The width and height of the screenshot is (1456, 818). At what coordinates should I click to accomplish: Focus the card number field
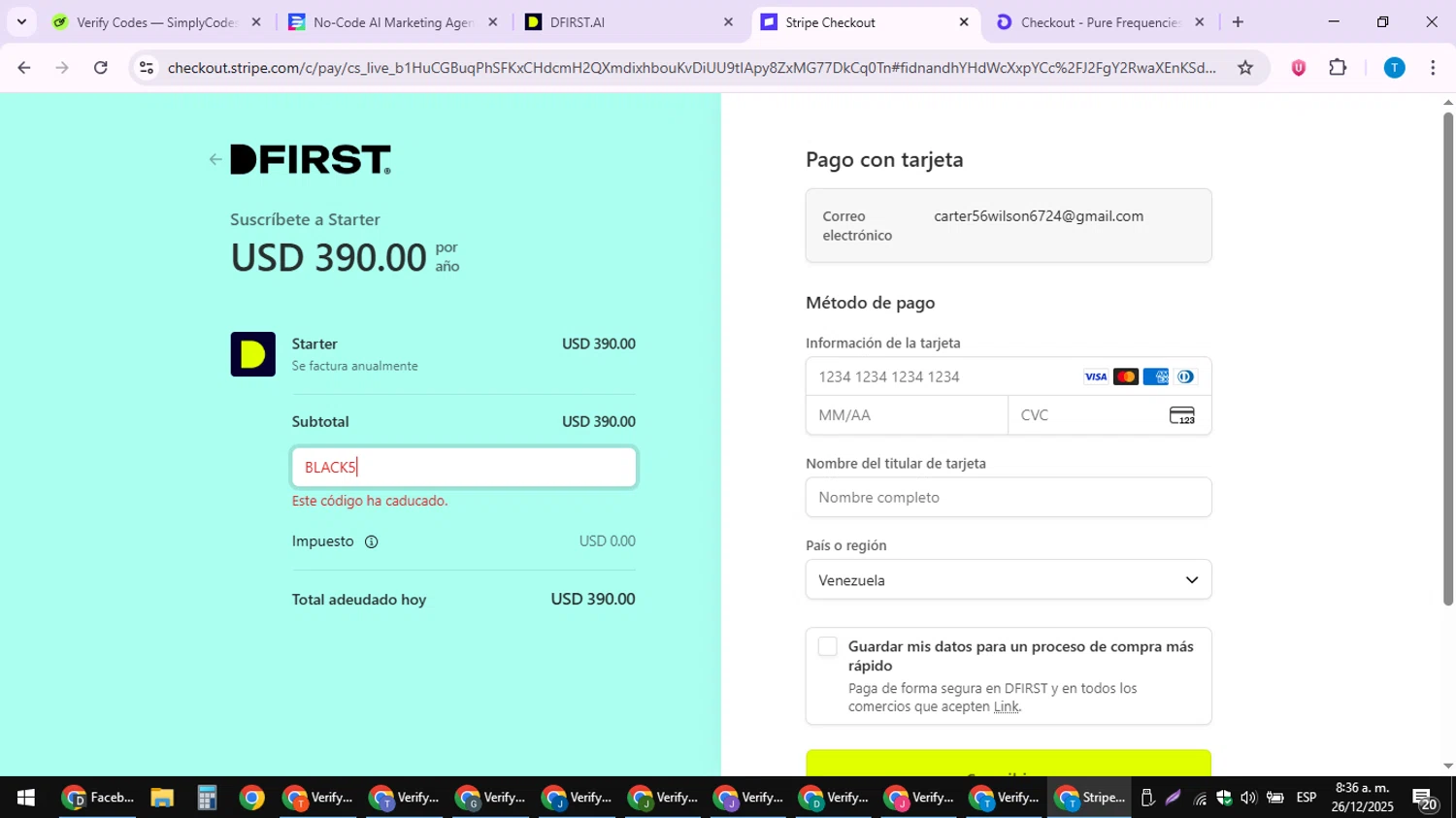(x=1009, y=376)
